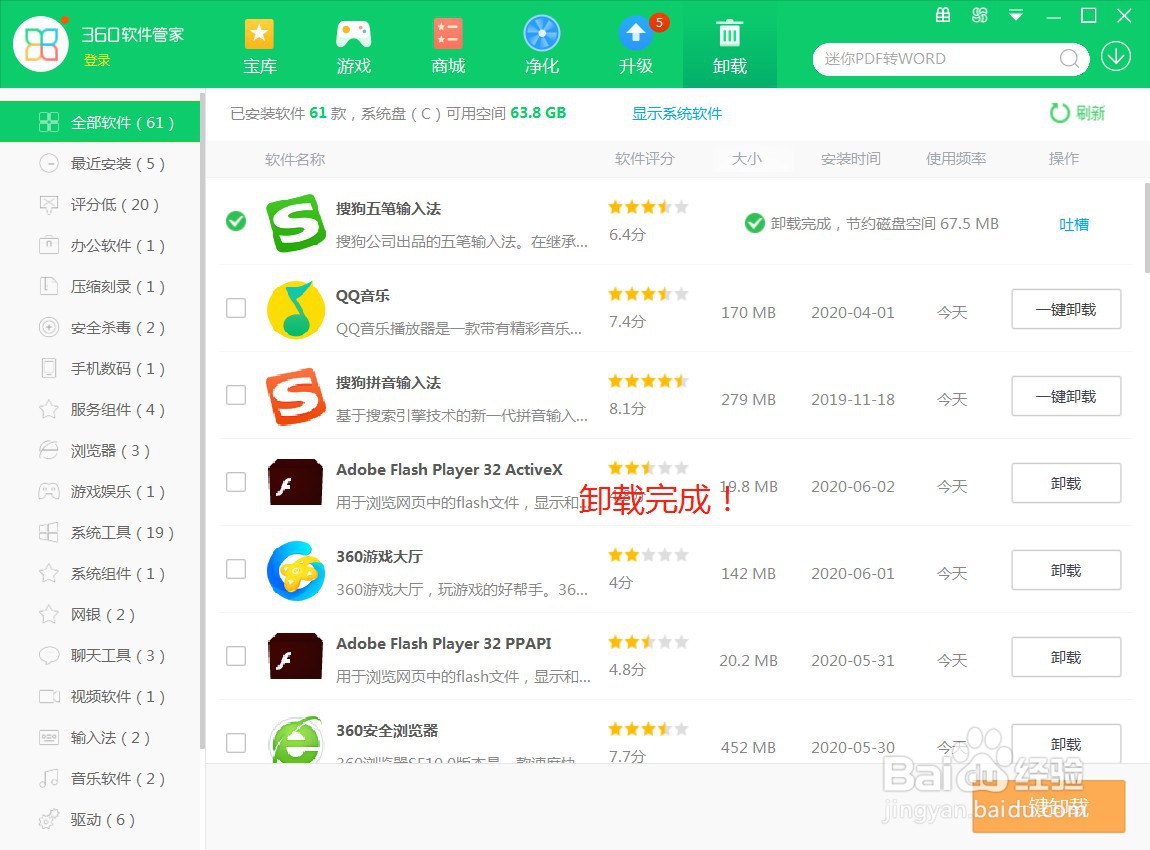Open the 卸载 trash icon tab

(730, 45)
